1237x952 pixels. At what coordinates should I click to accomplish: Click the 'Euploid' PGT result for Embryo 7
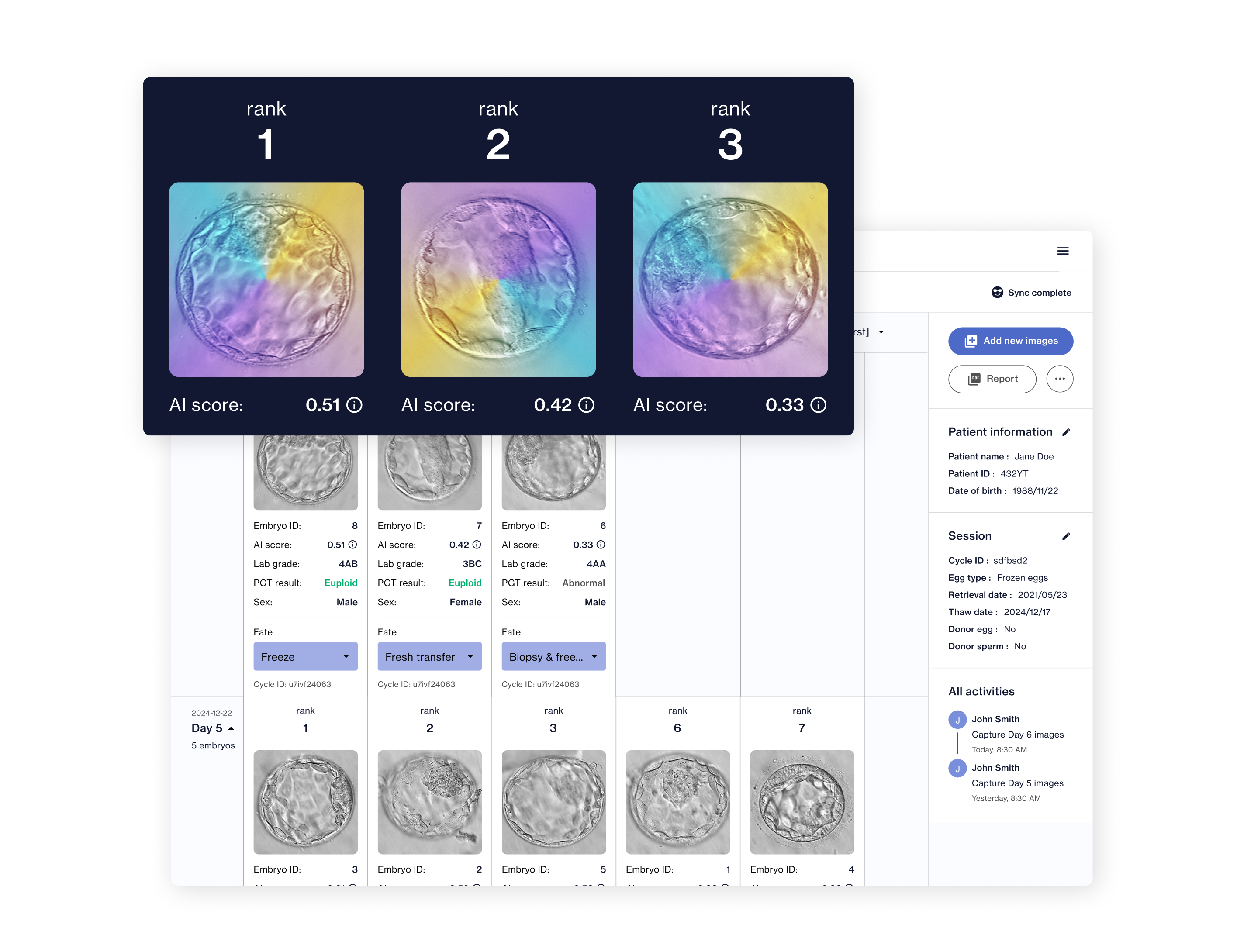tap(464, 583)
